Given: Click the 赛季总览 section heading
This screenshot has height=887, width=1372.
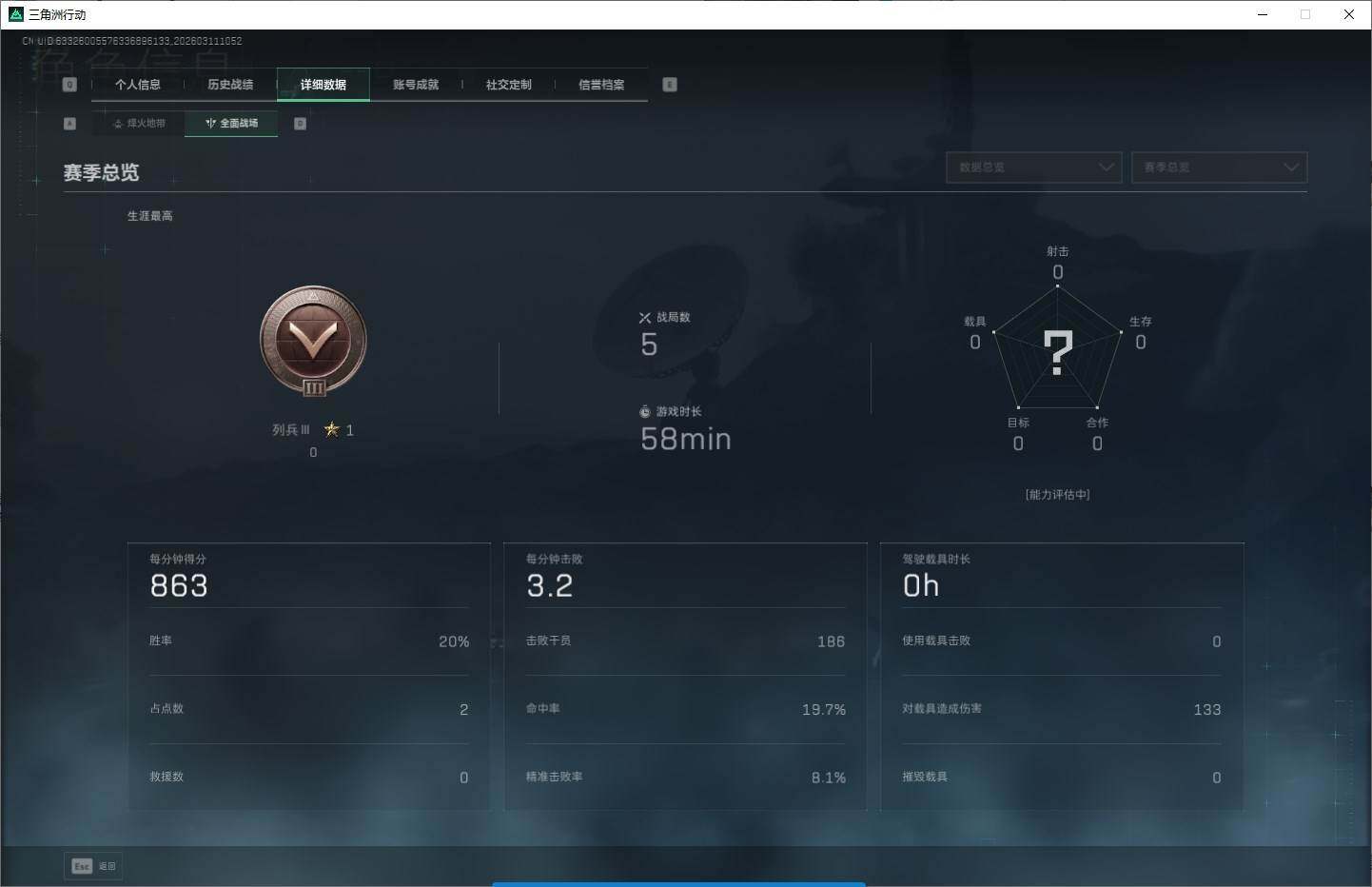Looking at the screenshot, I should click(101, 172).
